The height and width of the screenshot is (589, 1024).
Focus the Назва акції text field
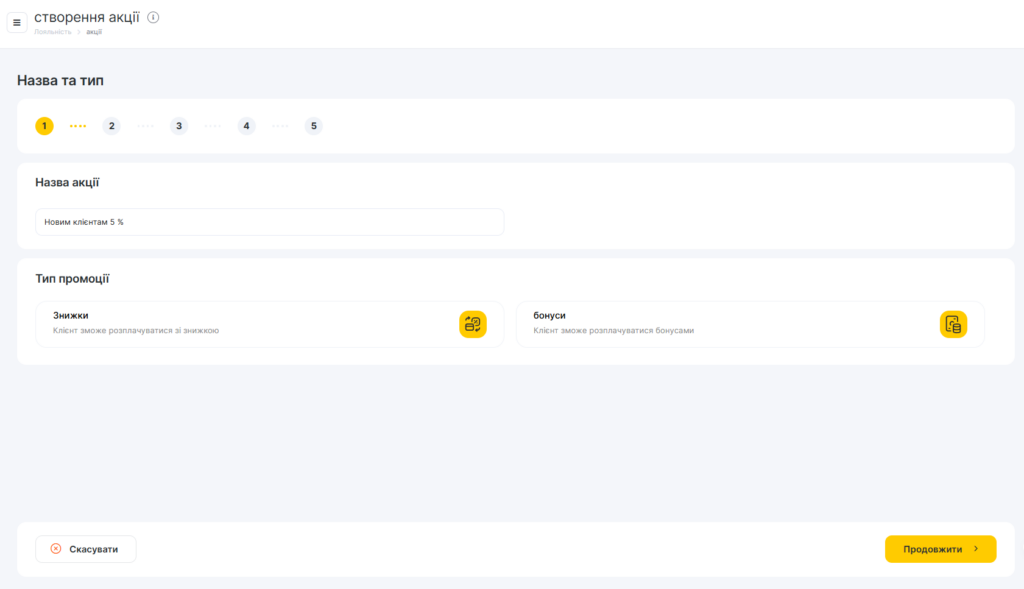pos(269,222)
